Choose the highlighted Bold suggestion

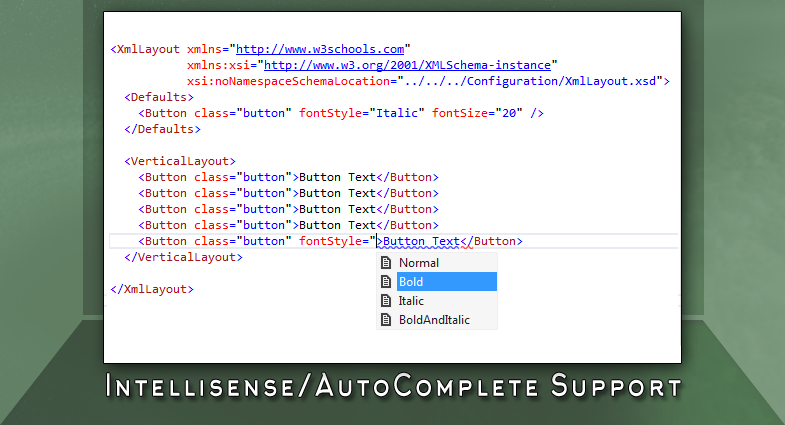tap(447, 282)
